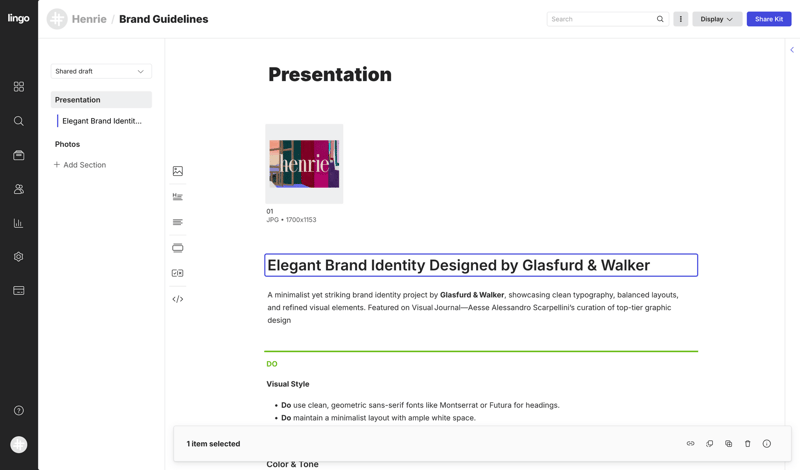Click the insert image icon in block toolbar
The height and width of the screenshot is (470, 800).
pyautogui.click(x=178, y=171)
